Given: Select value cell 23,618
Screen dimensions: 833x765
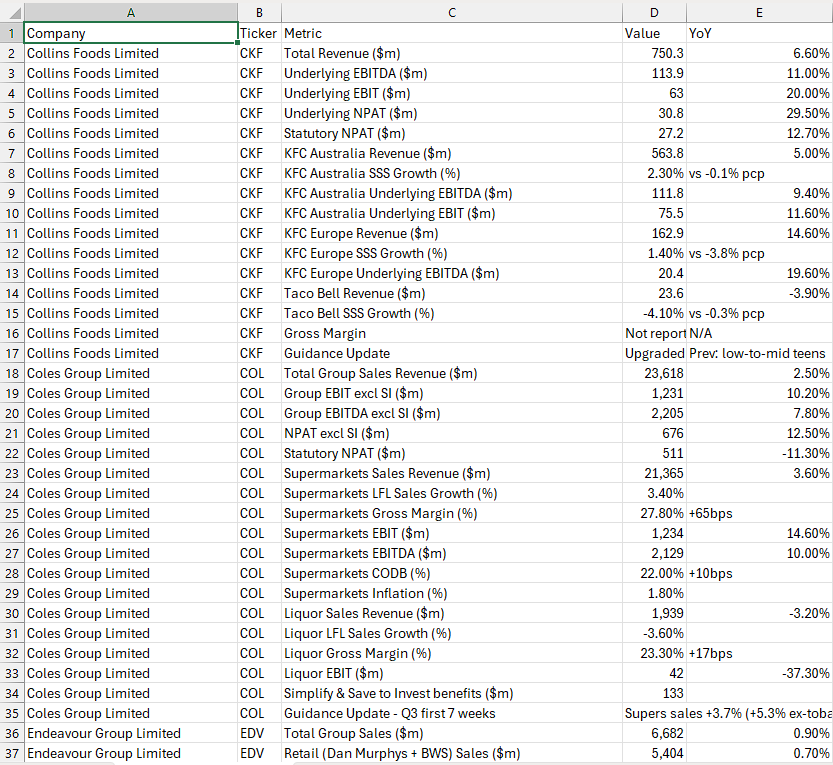Looking at the screenshot, I should (x=654, y=373).
